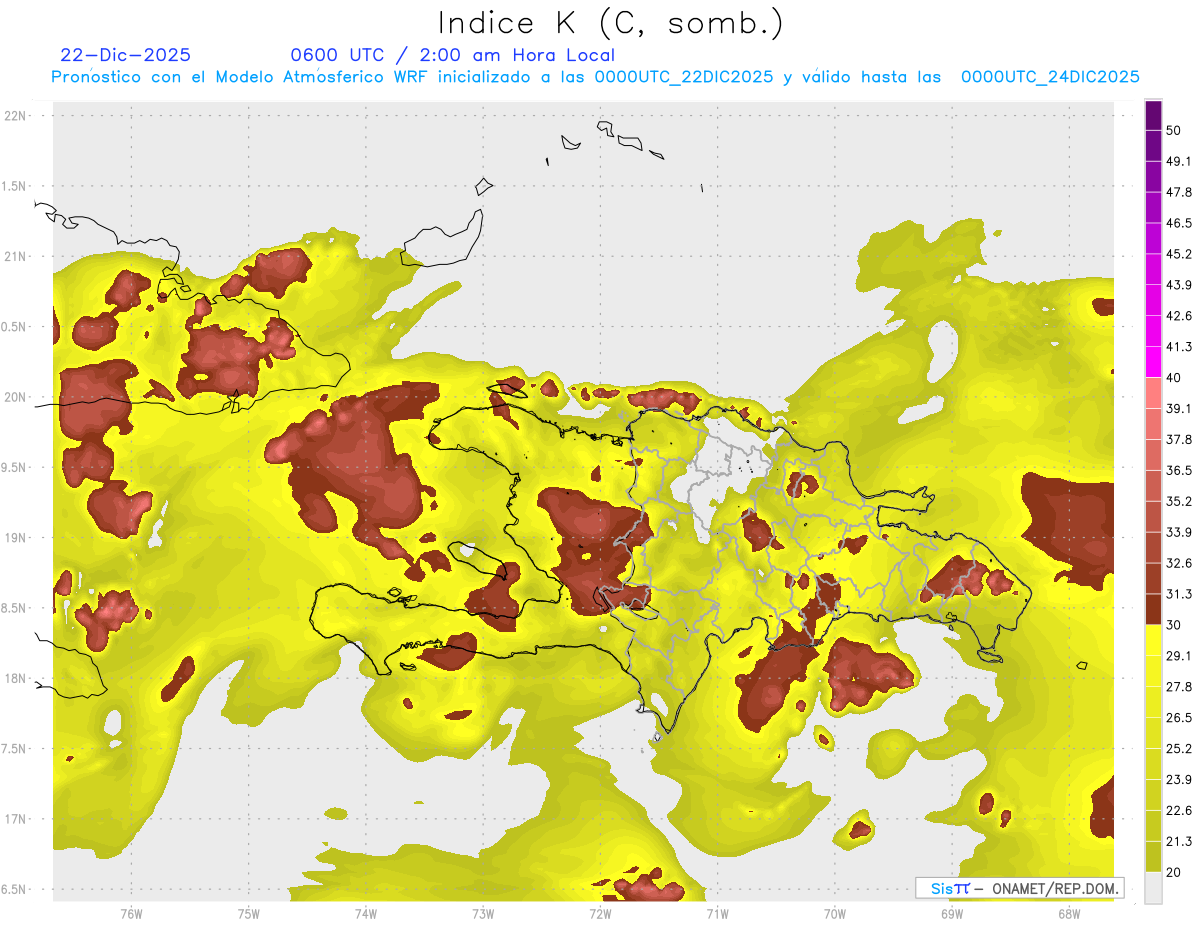
Task: Click the 19N latitude label
Action: pyautogui.click(x=17, y=537)
